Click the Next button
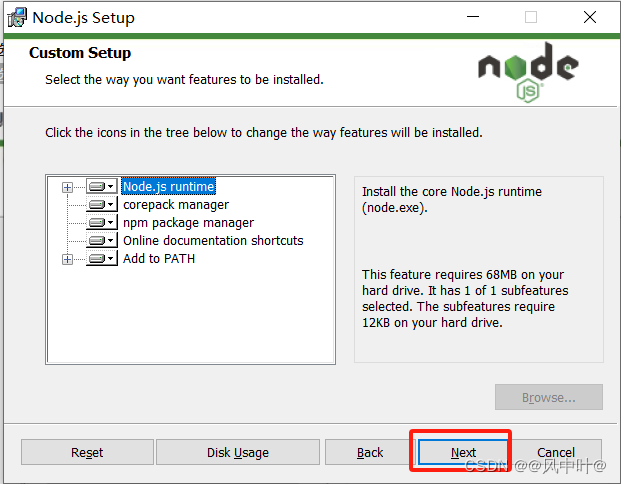The image size is (621, 484). coord(463,452)
